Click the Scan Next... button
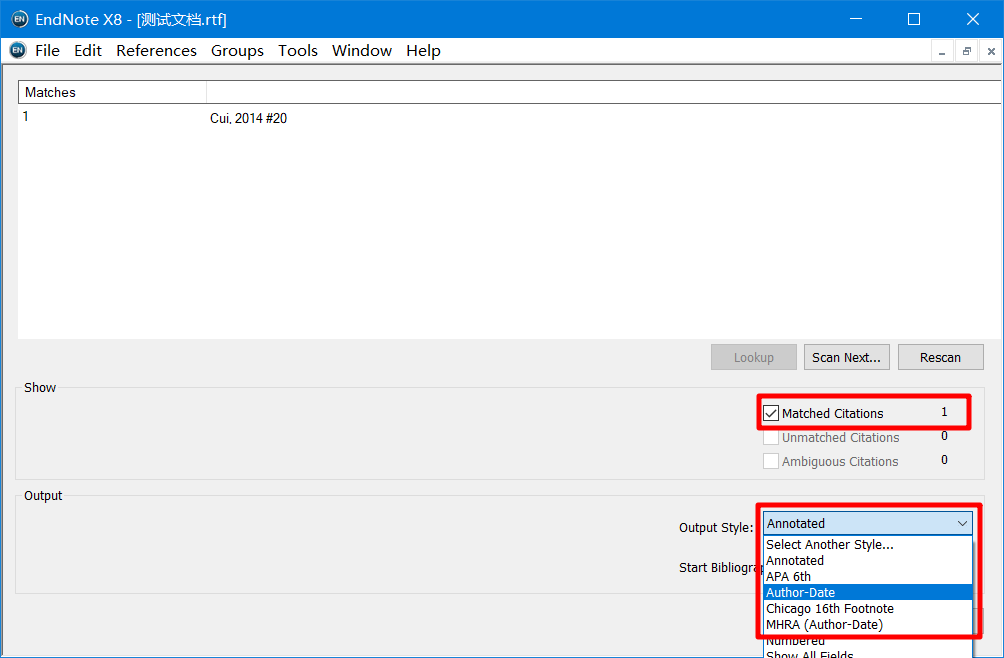The image size is (1004, 658). pos(846,357)
